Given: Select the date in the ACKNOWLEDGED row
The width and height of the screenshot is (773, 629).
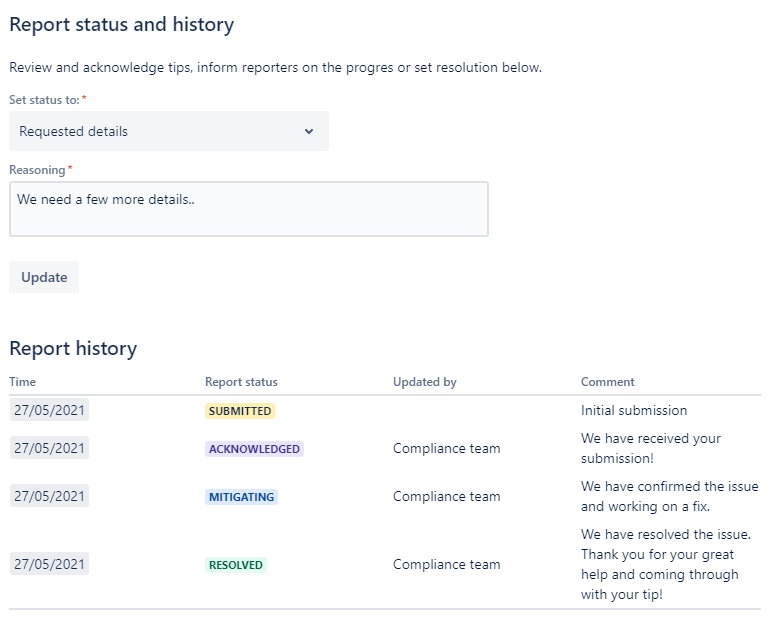Looking at the screenshot, I should pos(50,448).
